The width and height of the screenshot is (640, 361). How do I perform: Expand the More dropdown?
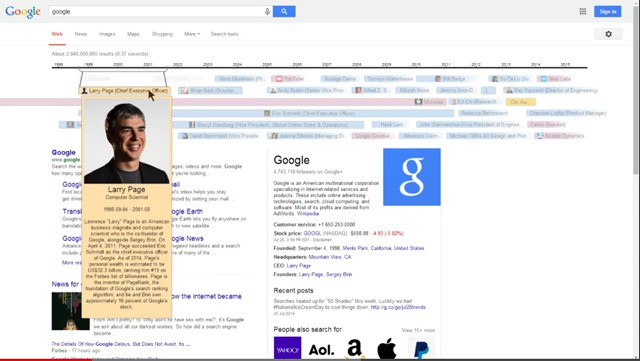192,34
